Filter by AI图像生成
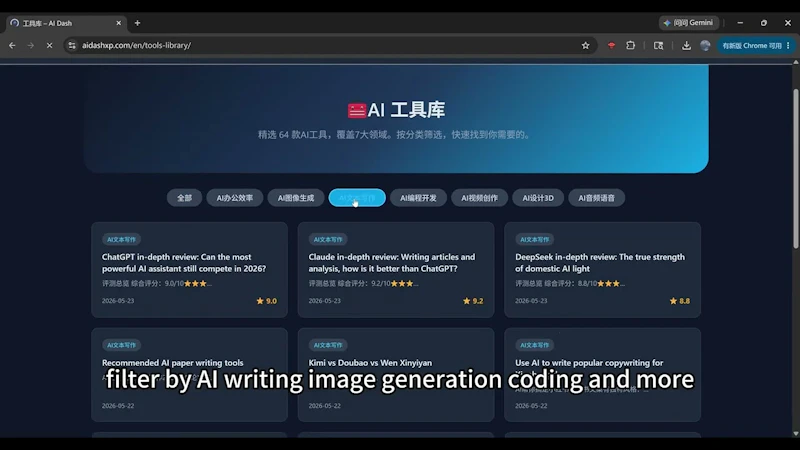 296,198
